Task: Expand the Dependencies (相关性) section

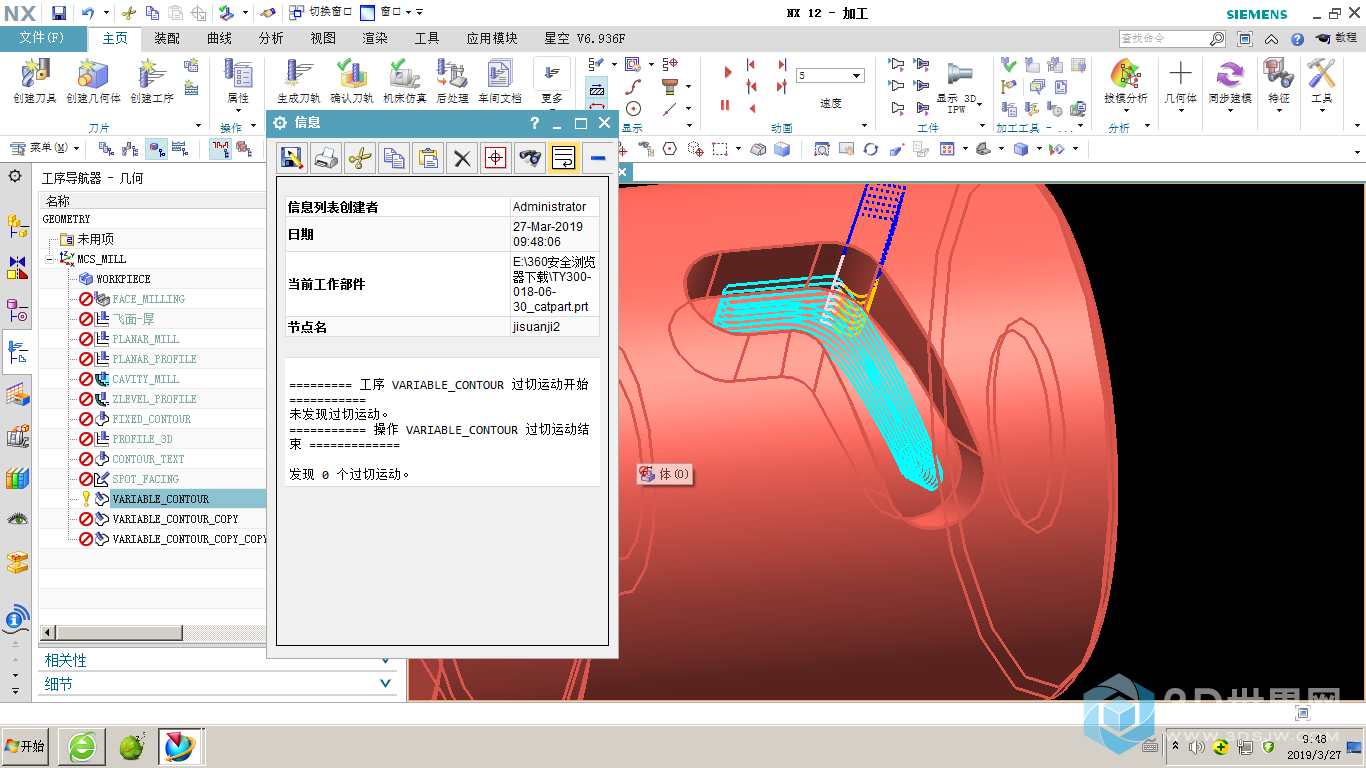Action: (x=216, y=661)
